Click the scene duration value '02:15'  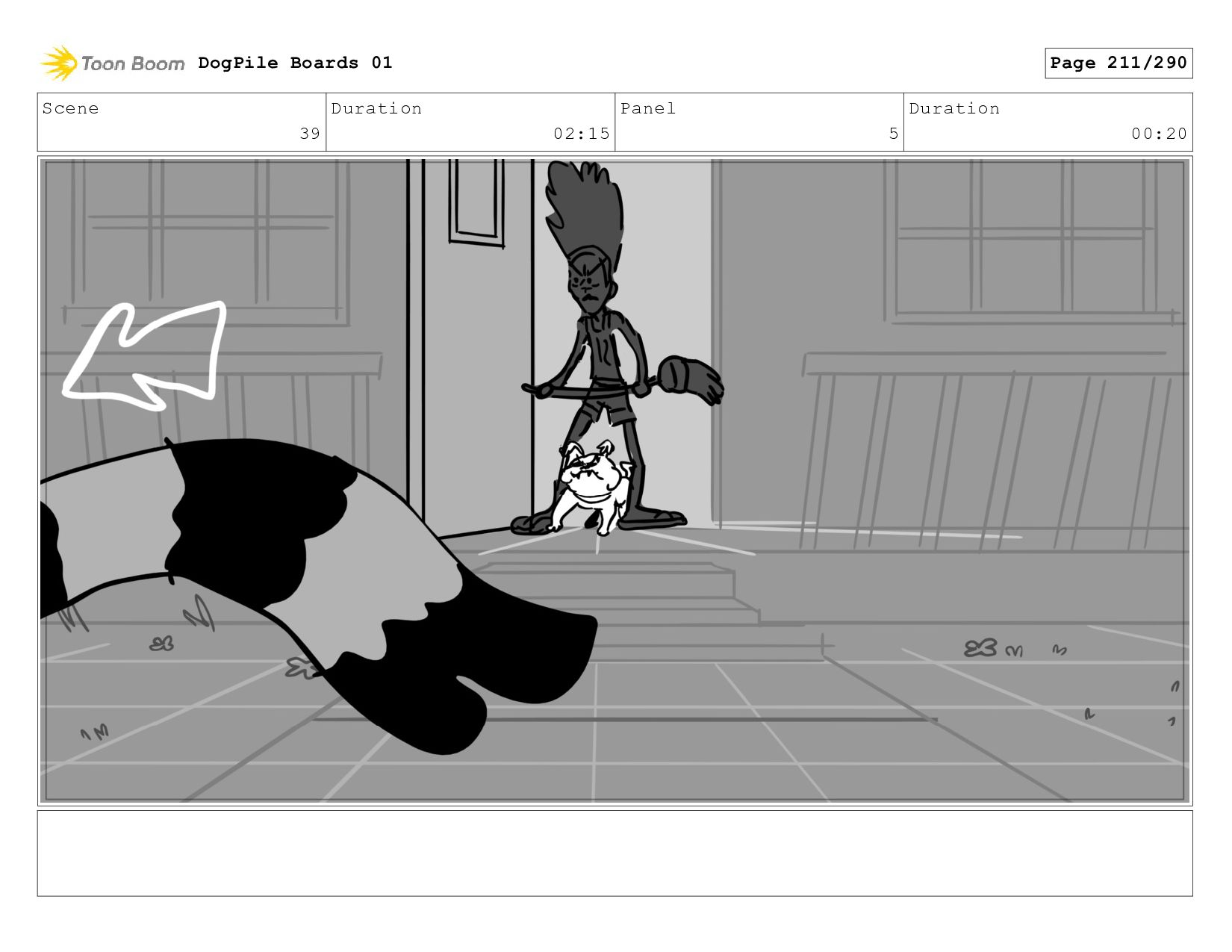(x=582, y=134)
